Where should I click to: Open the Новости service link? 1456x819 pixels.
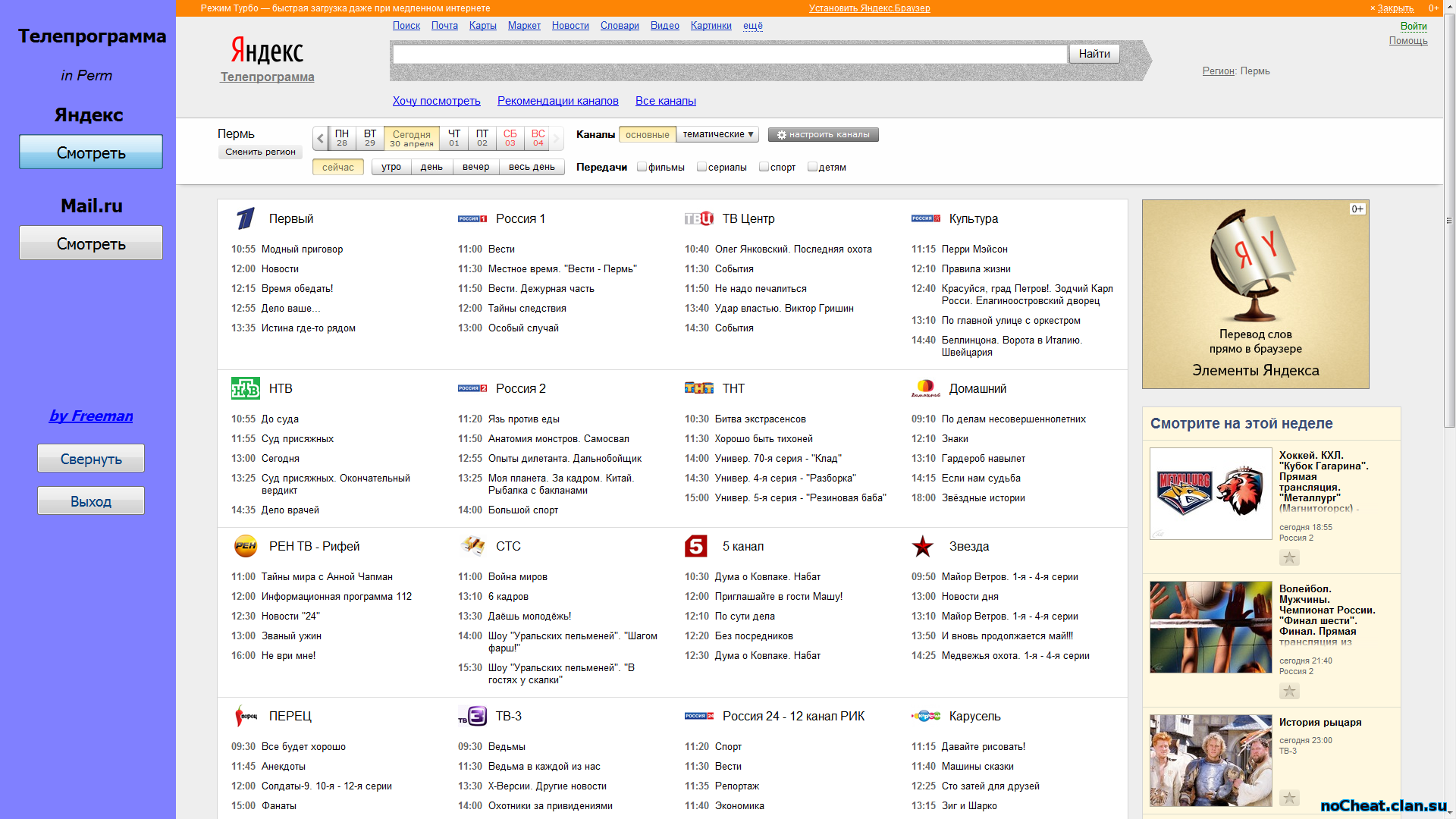[x=570, y=26]
